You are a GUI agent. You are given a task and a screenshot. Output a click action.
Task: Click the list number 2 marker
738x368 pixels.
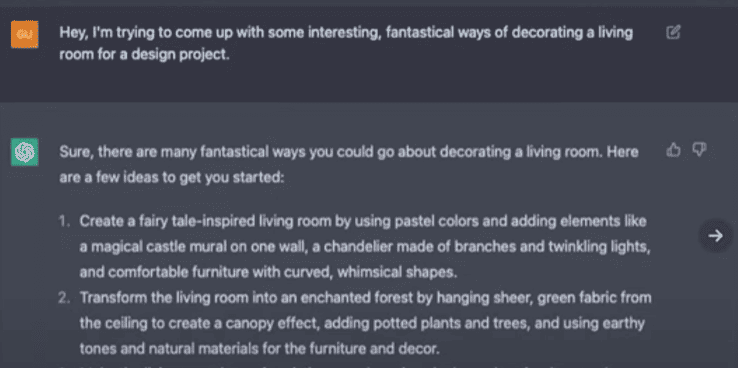(x=64, y=298)
